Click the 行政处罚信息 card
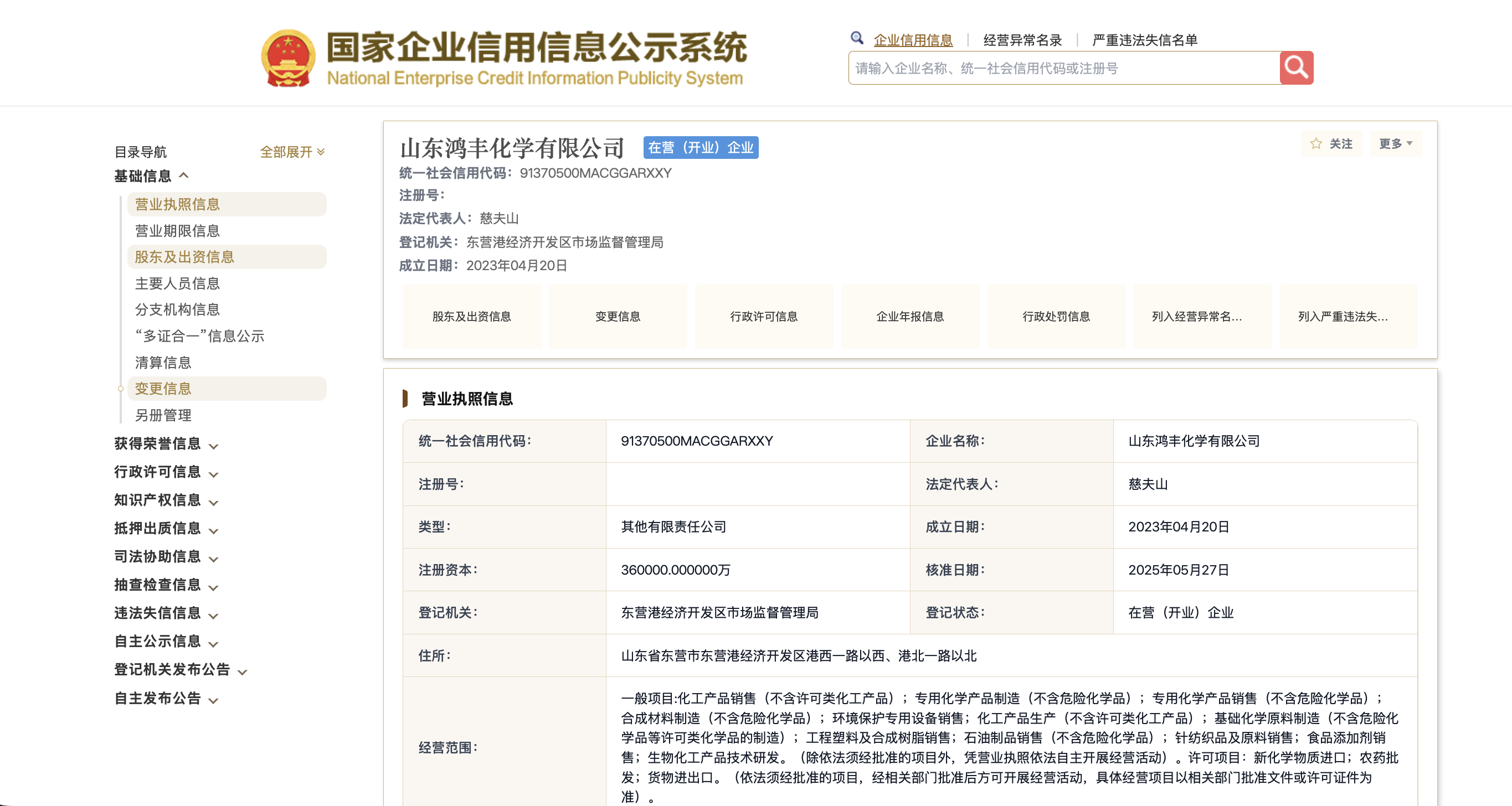The image size is (1512, 806). (x=1056, y=317)
